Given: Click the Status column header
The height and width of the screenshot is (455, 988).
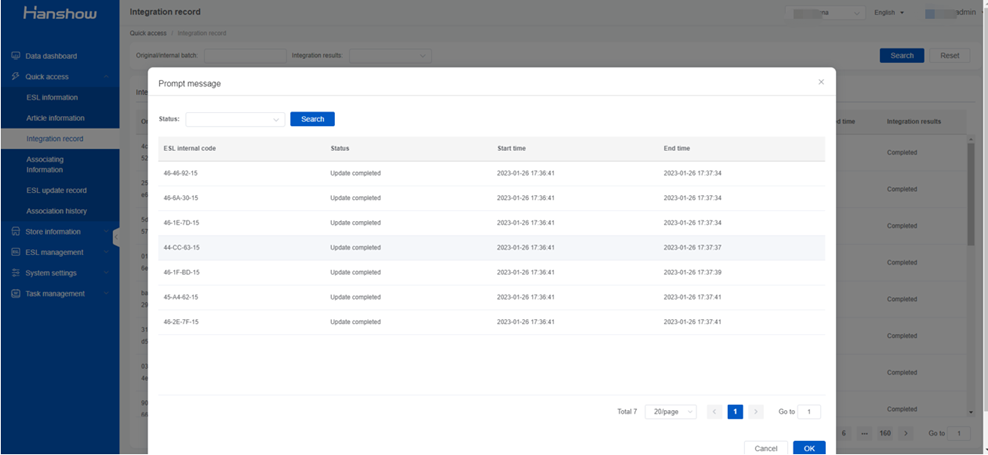Looking at the screenshot, I should (x=340, y=149).
